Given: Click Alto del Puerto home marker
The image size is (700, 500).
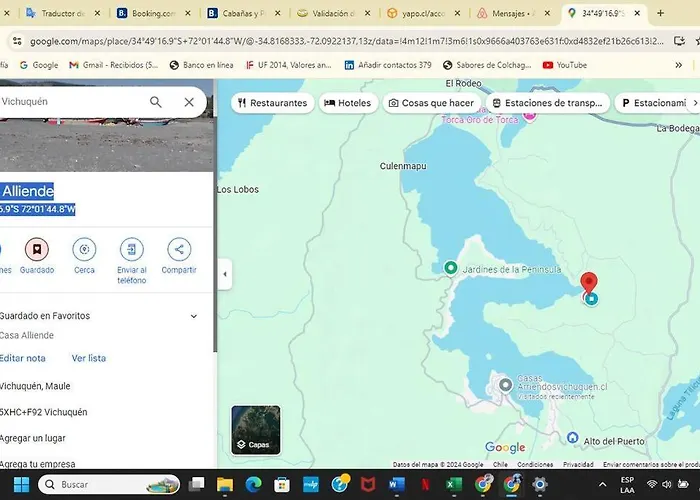Looking at the screenshot, I should tap(572, 438).
